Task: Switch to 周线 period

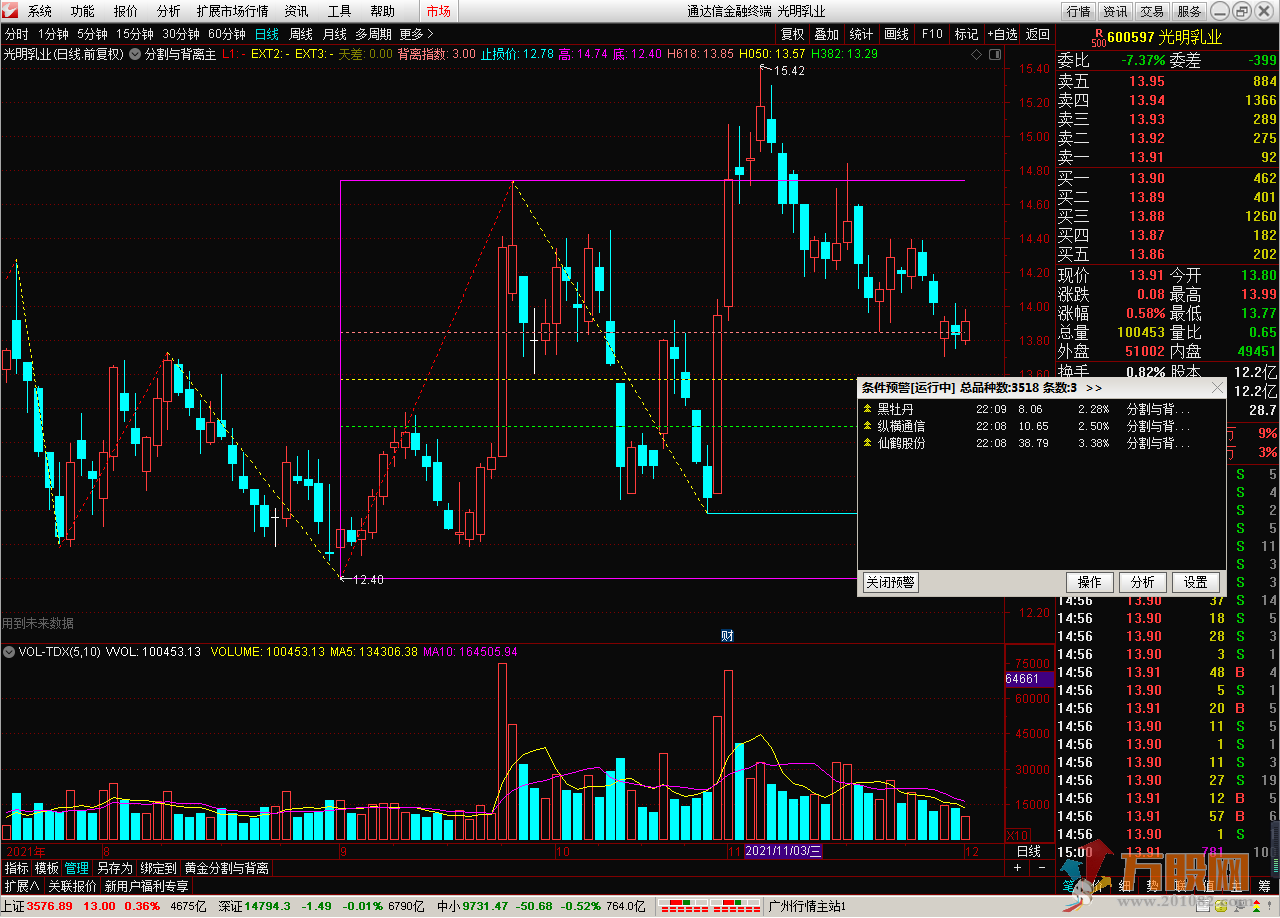Action: [x=301, y=34]
